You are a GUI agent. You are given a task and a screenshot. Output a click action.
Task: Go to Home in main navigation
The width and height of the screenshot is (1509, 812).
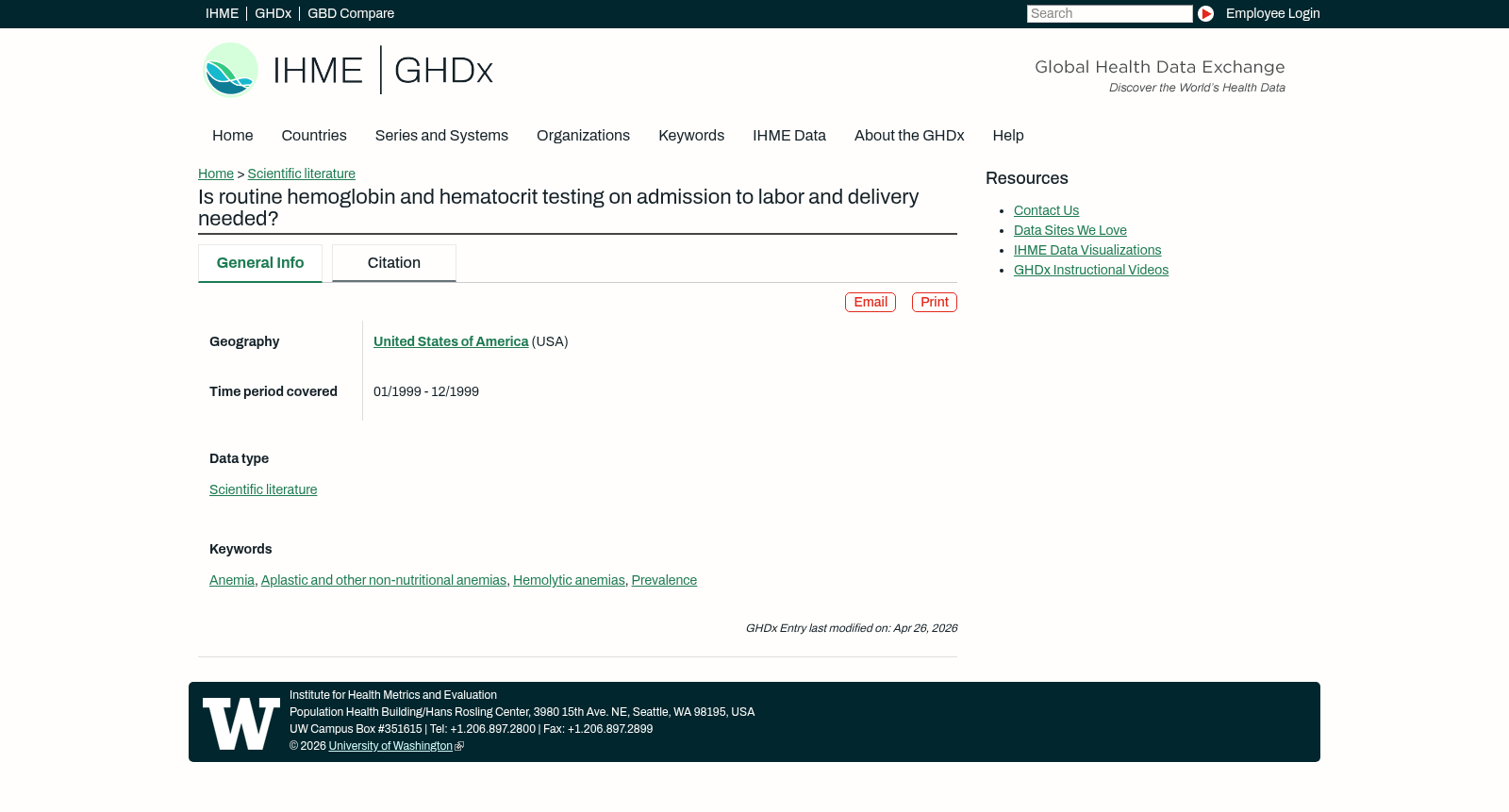[232, 136]
